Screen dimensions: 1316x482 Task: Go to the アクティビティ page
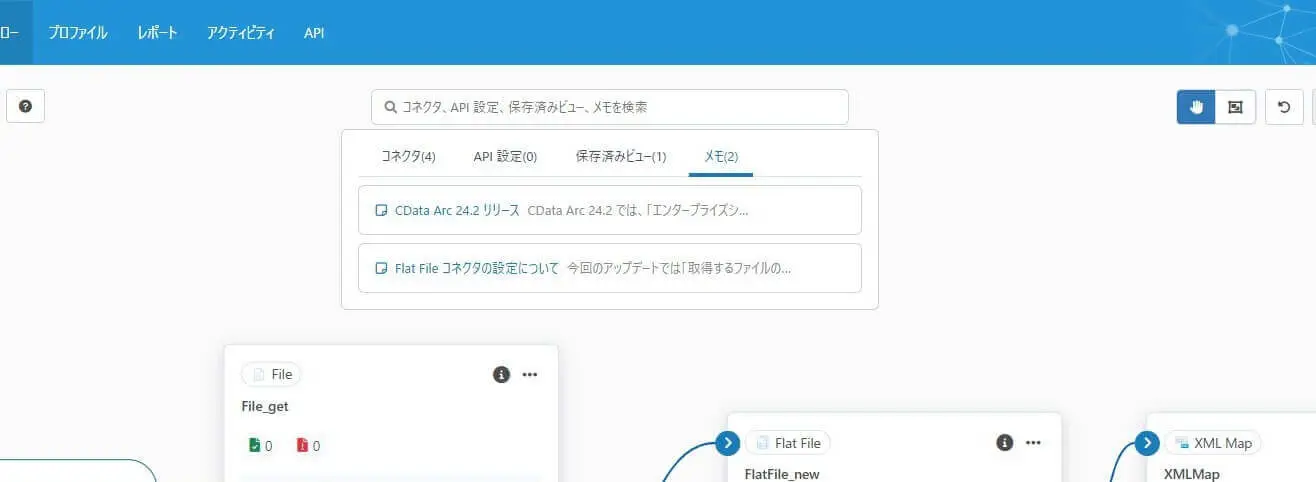pos(241,33)
